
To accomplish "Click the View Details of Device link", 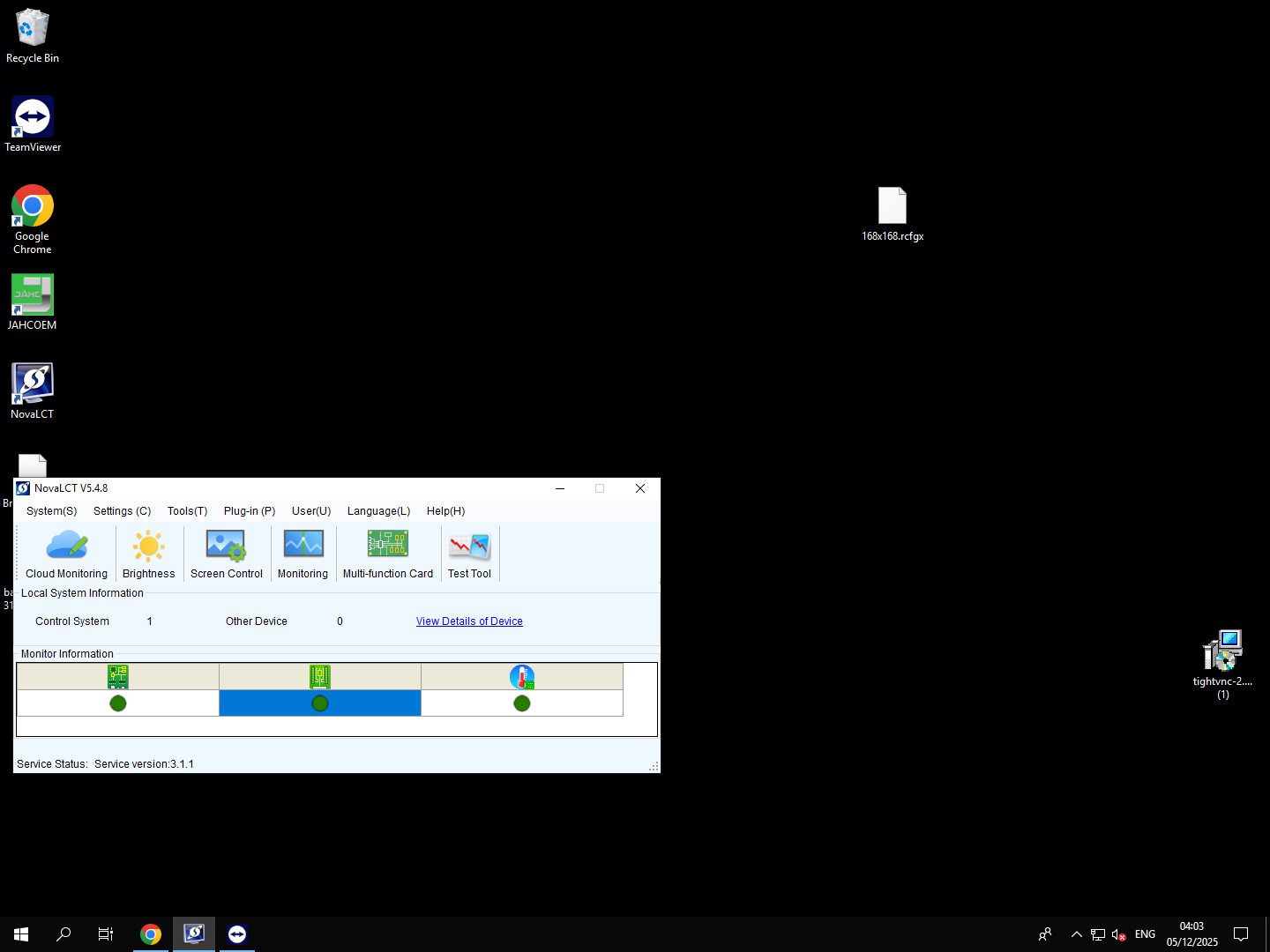I will tap(469, 621).
